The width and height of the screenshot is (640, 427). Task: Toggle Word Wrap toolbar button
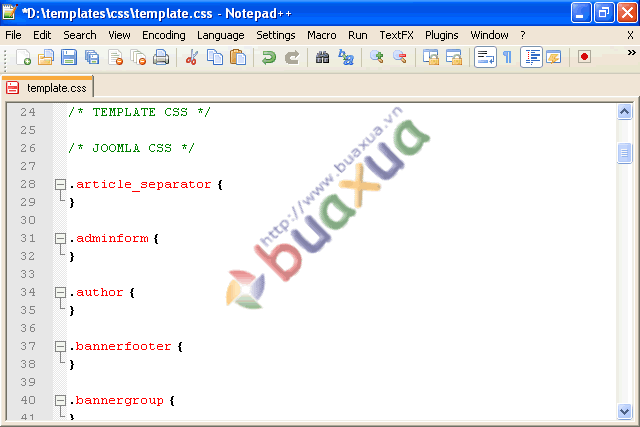[x=485, y=57]
